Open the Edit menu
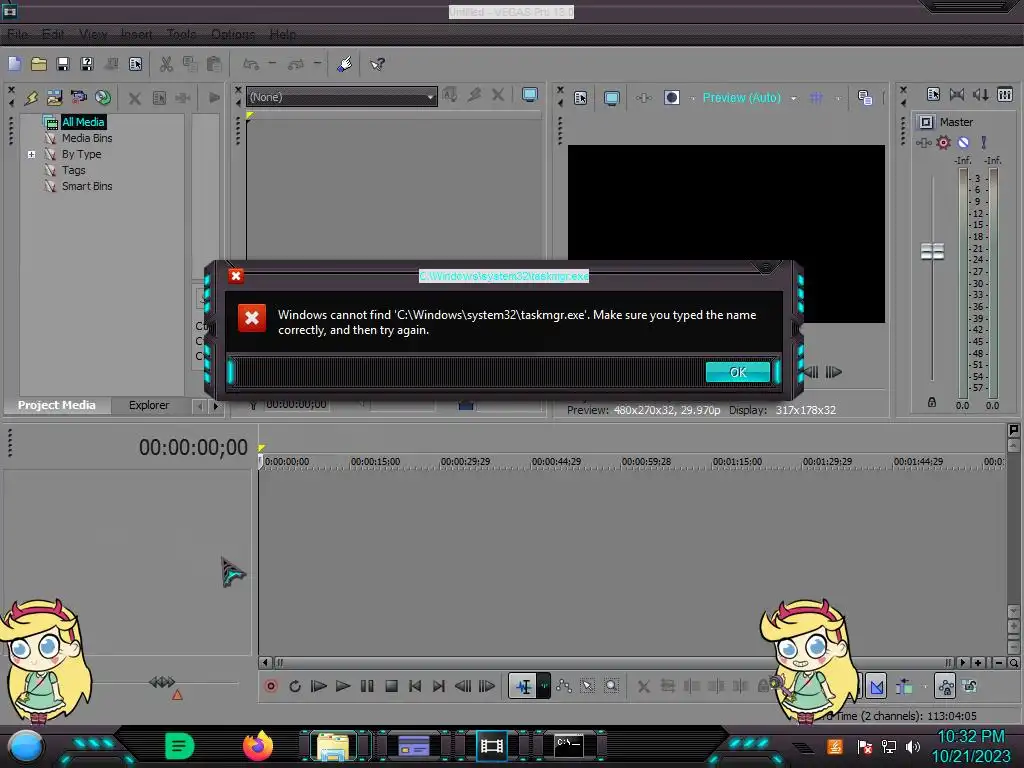This screenshot has width=1024, height=768. click(x=53, y=34)
